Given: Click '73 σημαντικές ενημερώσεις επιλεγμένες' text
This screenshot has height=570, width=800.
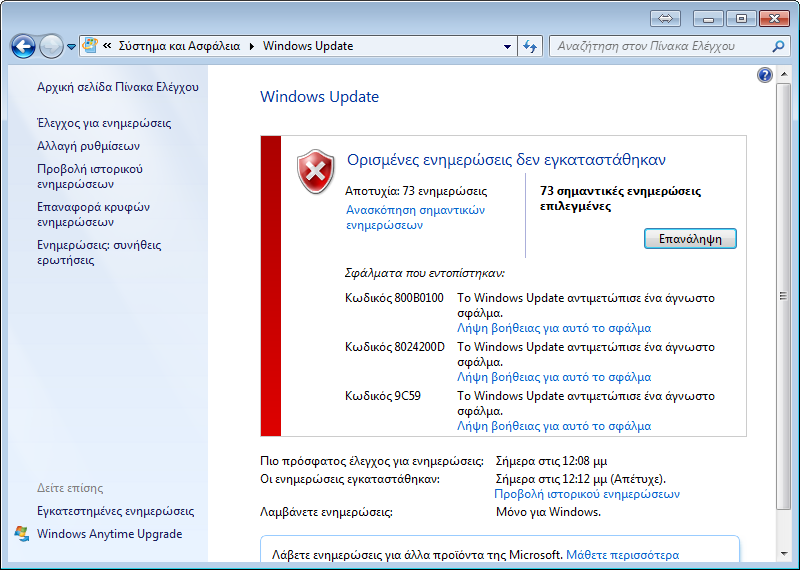Looking at the screenshot, I should click(620, 199).
